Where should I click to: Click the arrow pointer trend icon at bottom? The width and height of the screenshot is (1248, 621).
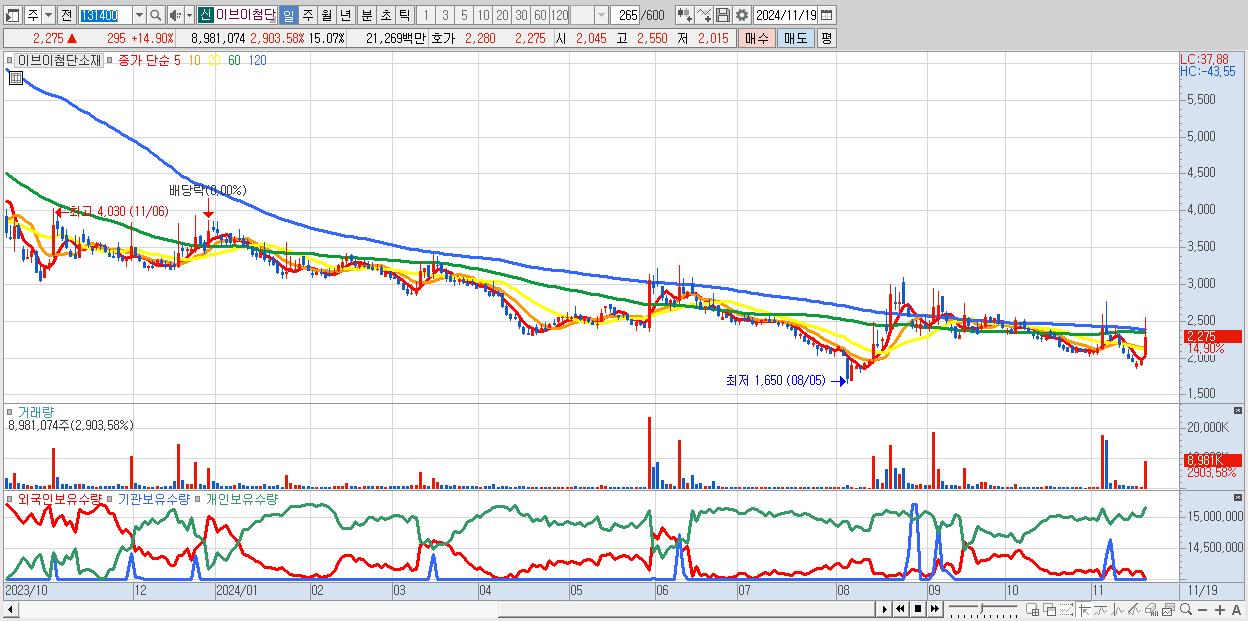1085,609
